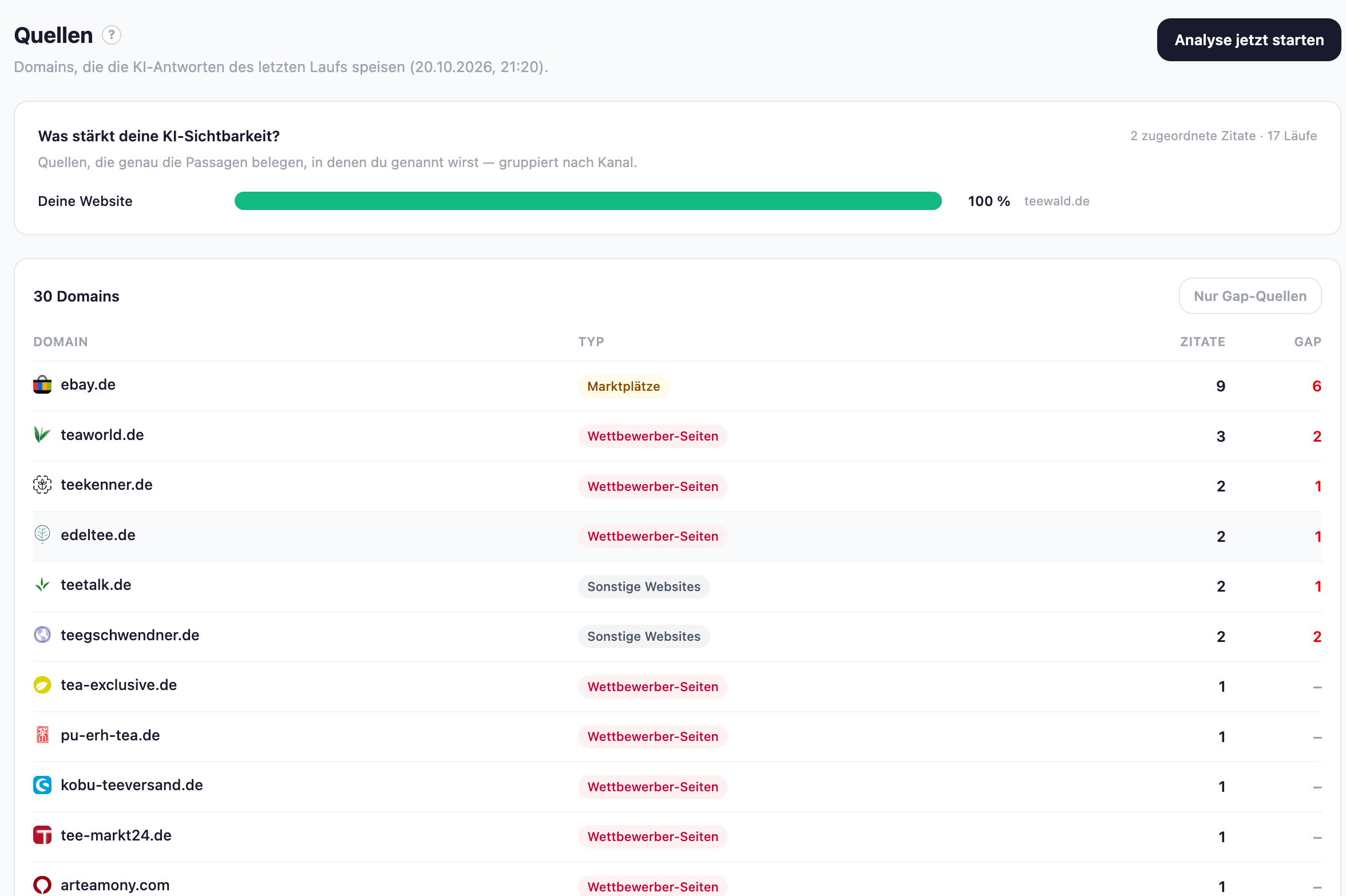Click the help question mark icon beside Quellen
Image resolution: width=1346 pixels, height=896 pixels.
coord(112,35)
